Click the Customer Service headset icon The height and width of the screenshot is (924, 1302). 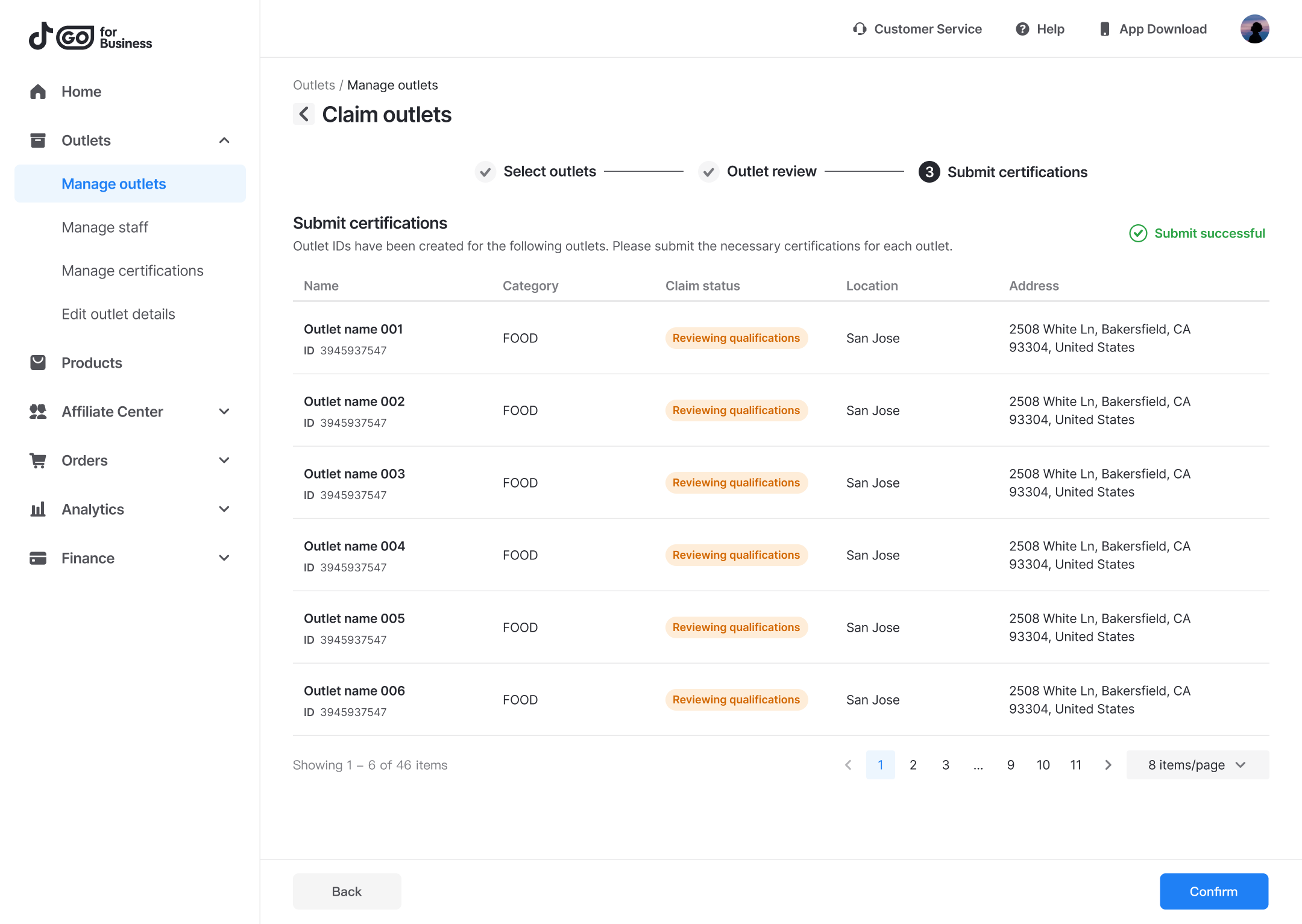860,29
